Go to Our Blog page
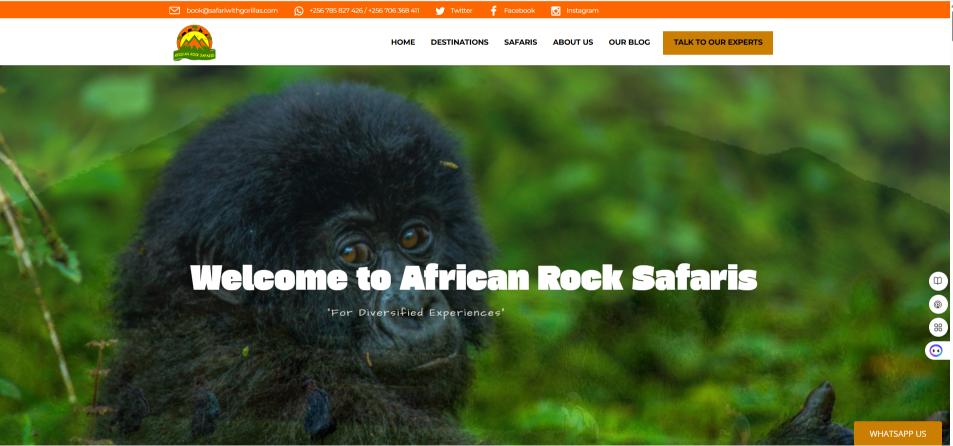This screenshot has height=446, width=953. [x=629, y=43]
